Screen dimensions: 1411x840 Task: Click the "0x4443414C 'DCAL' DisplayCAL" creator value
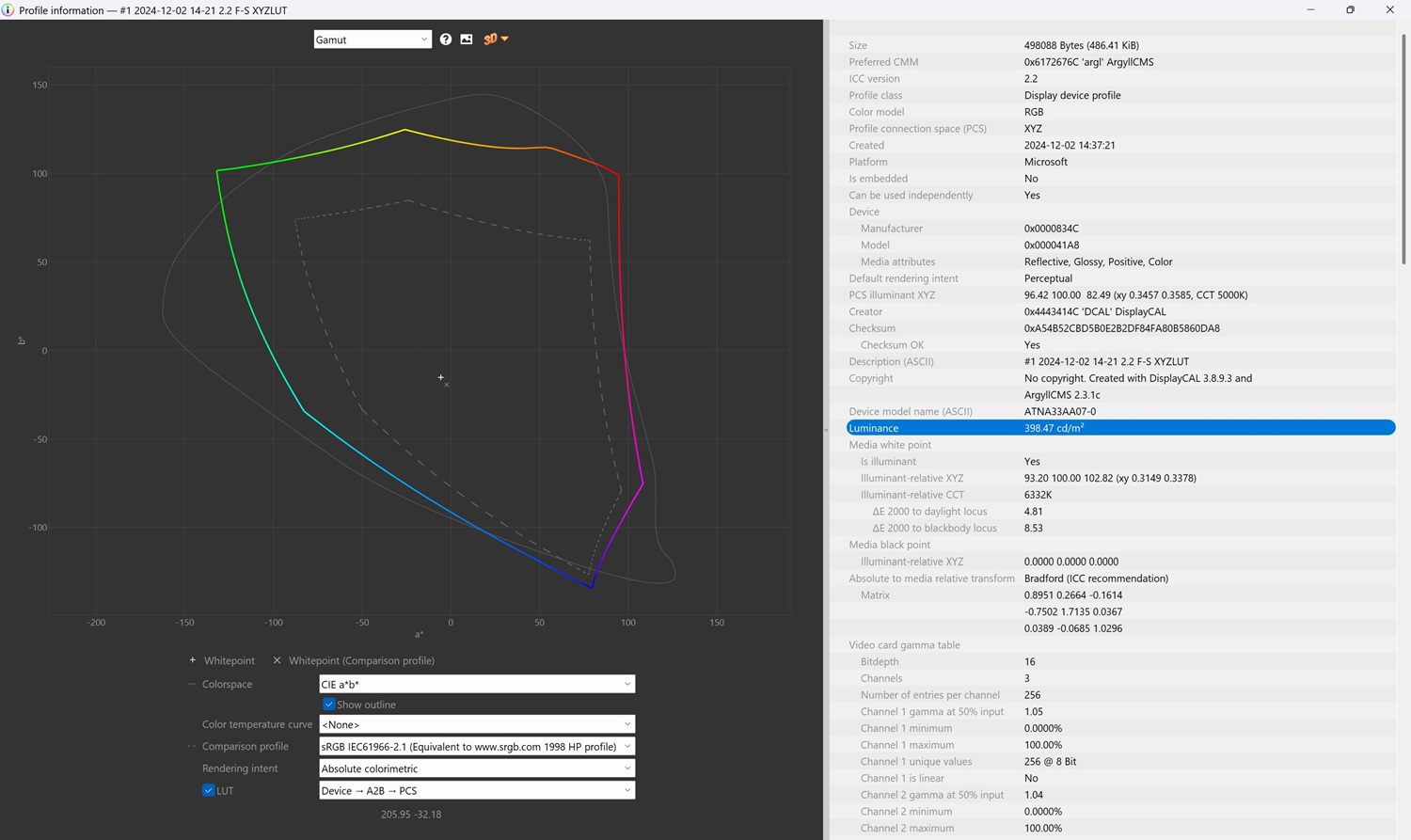[1095, 312]
